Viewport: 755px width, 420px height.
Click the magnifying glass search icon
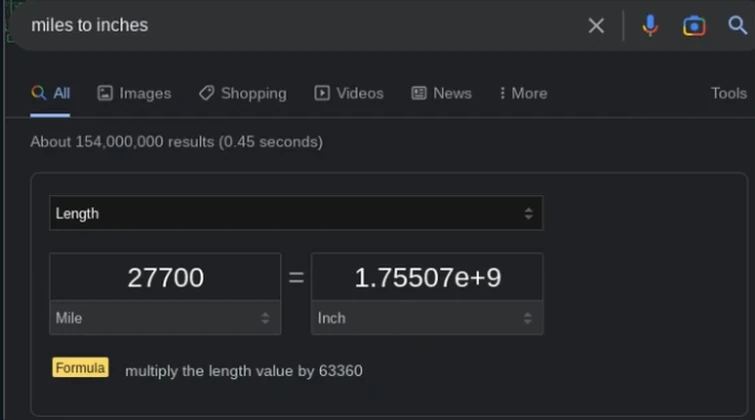[738, 26]
